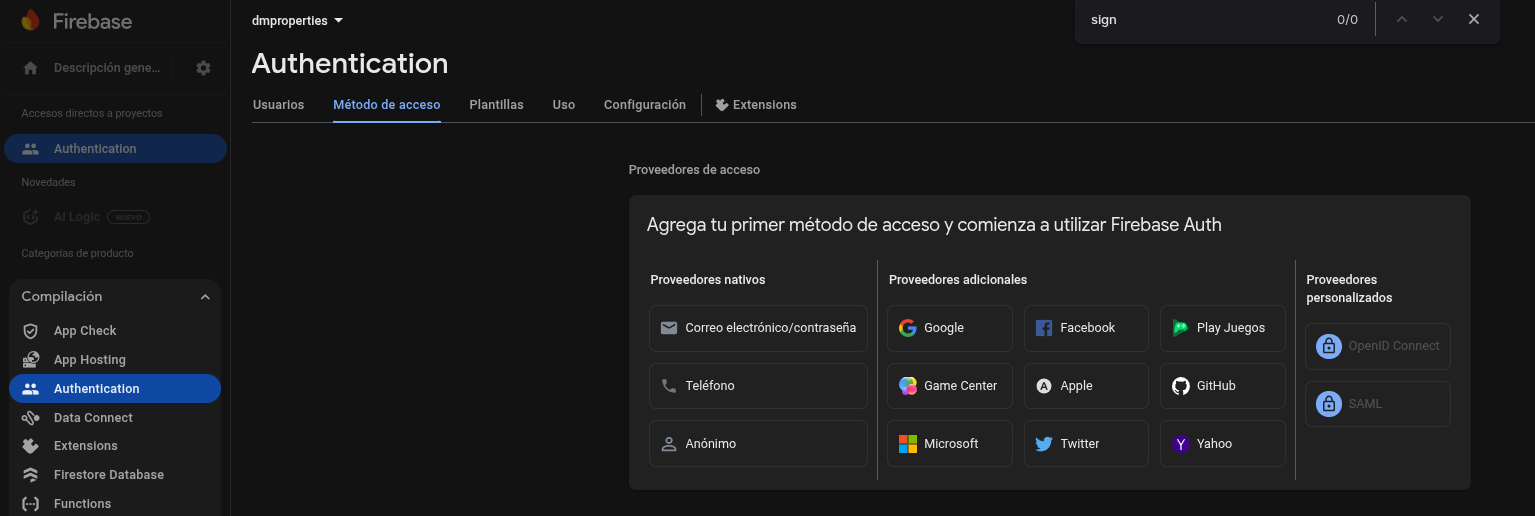Click the envelope icon for email provider
The width and height of the screenshot is (1535, 516).
tap(669, 328)
